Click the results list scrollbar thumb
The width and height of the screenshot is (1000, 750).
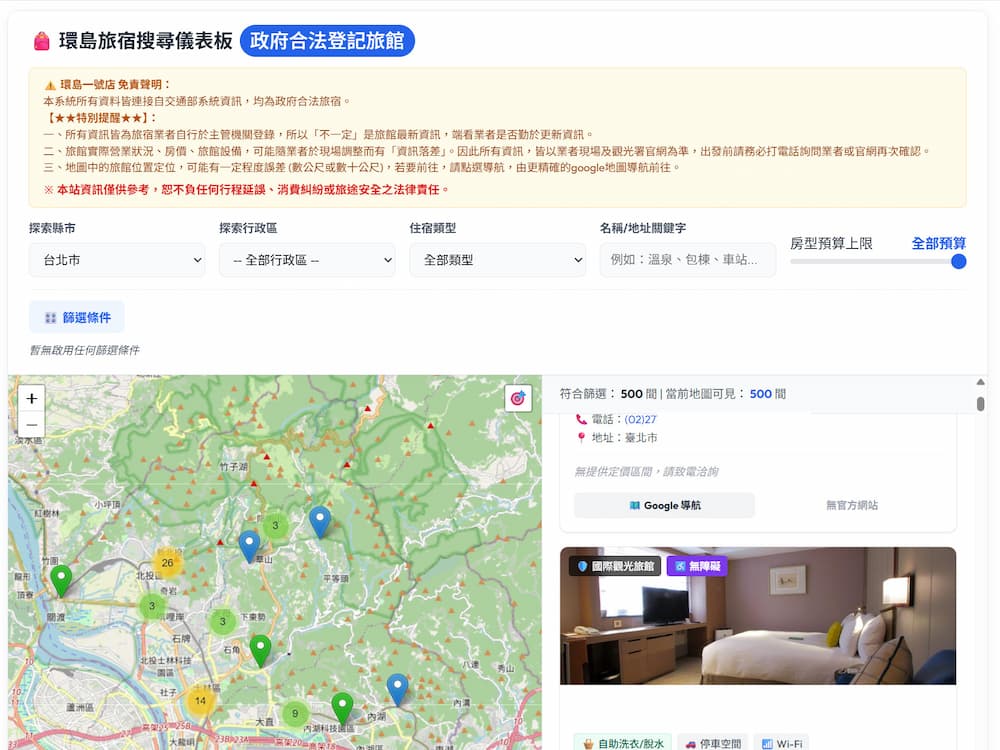coord(980,404)
